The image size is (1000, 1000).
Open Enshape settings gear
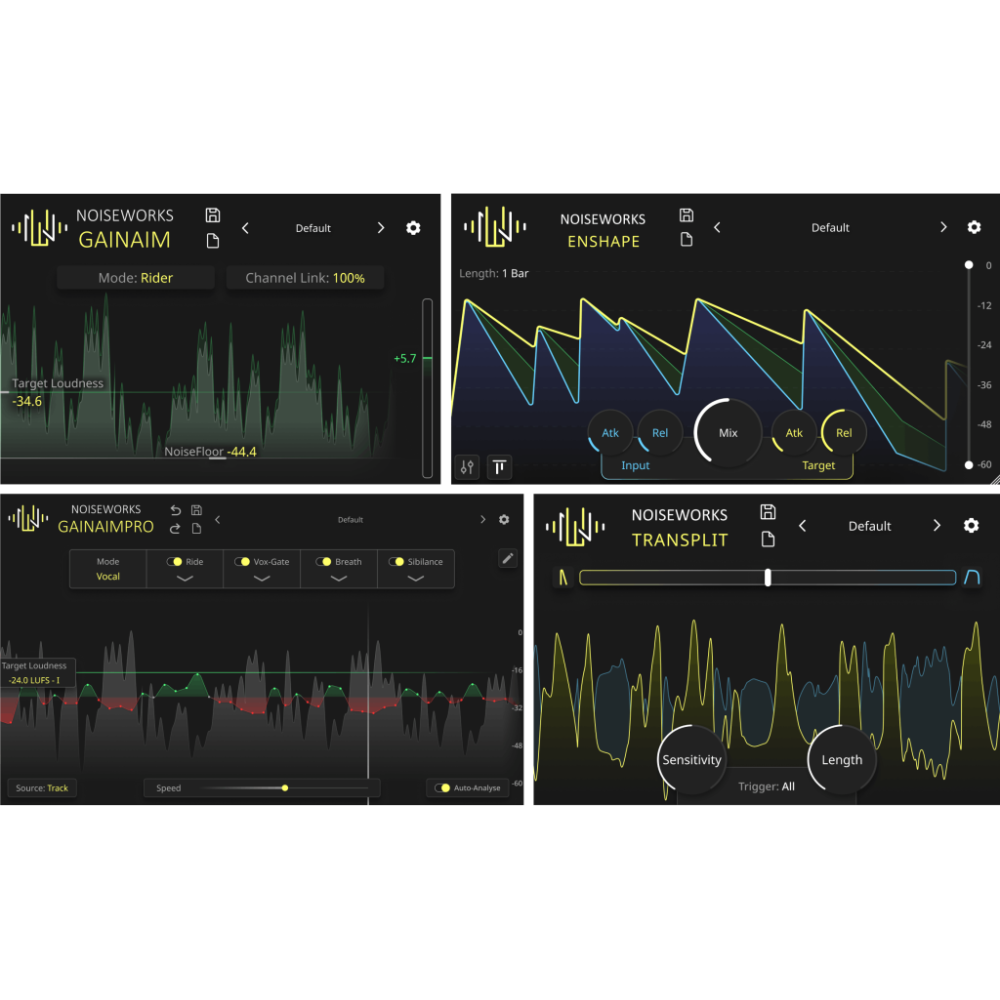974,227
